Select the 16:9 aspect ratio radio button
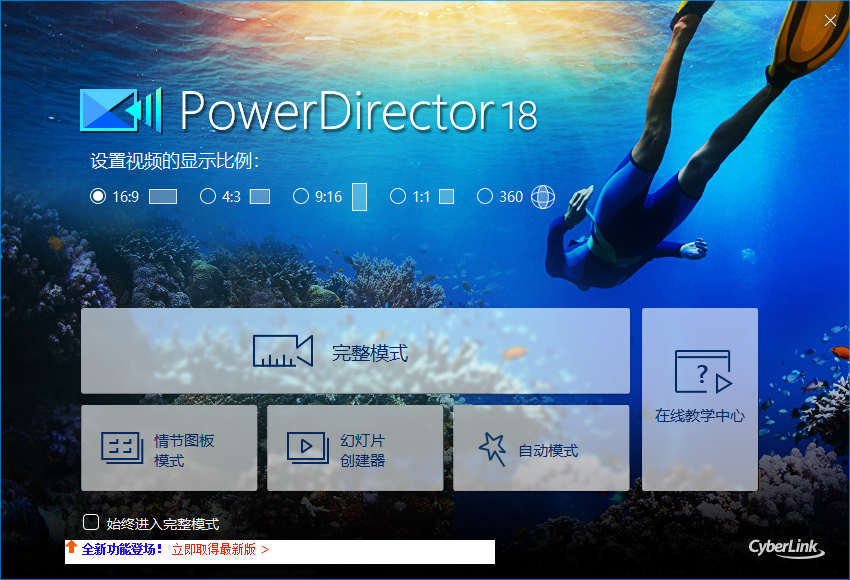 (x=98, y=196)
